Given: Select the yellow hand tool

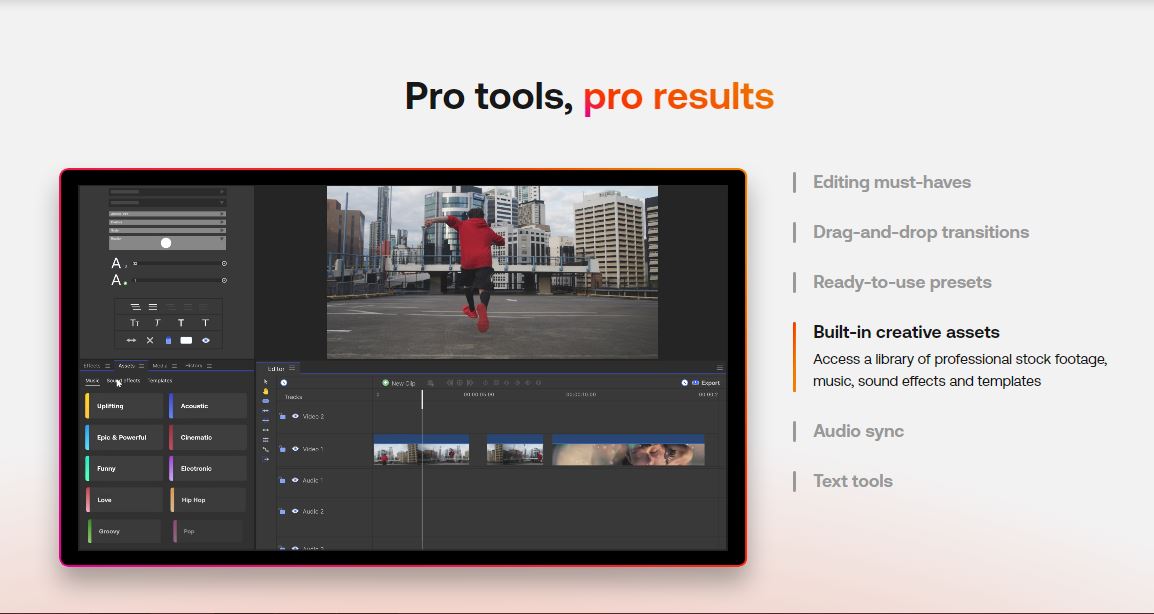Looking at the screenshot, I should (x=266, y=391).
